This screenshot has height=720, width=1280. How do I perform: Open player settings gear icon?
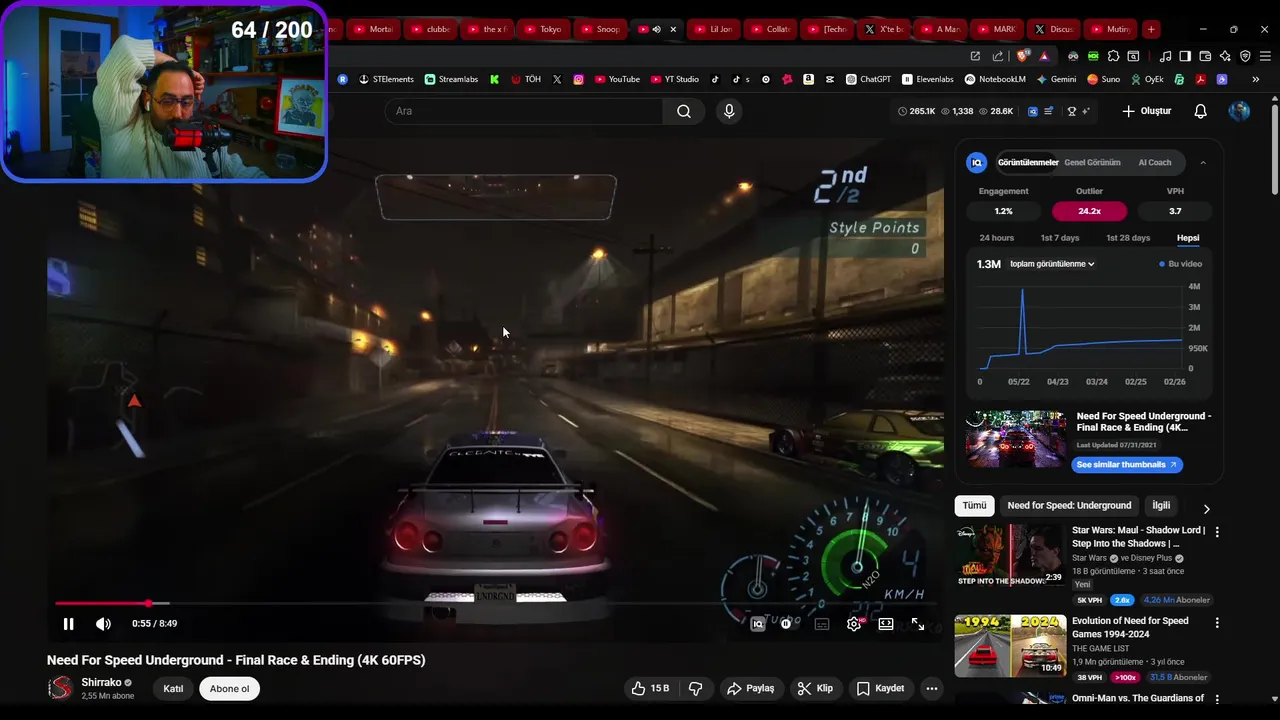click(x=854, y=624)
